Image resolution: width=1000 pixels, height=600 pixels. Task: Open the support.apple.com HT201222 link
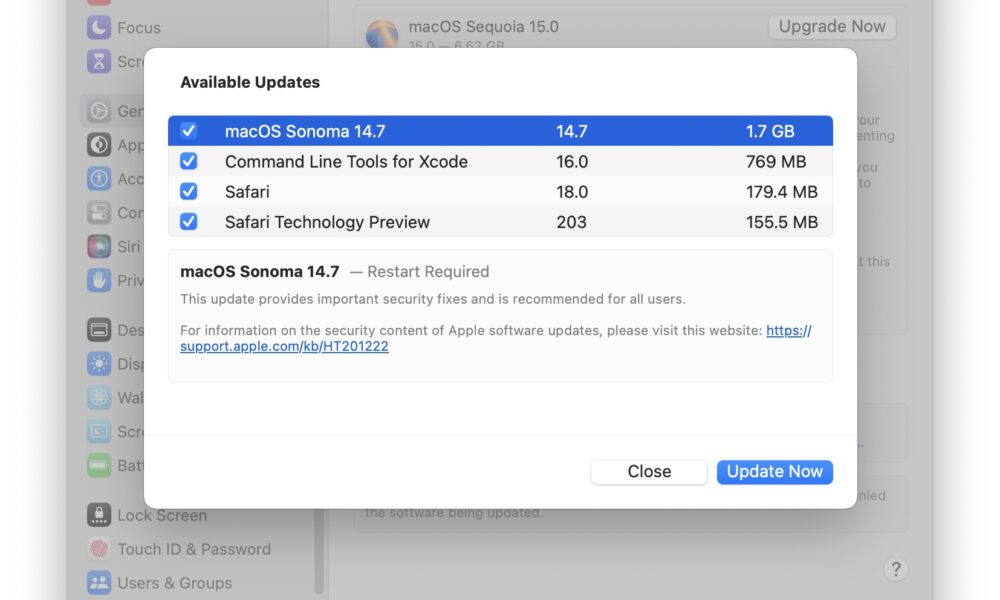tap(284, 346)
